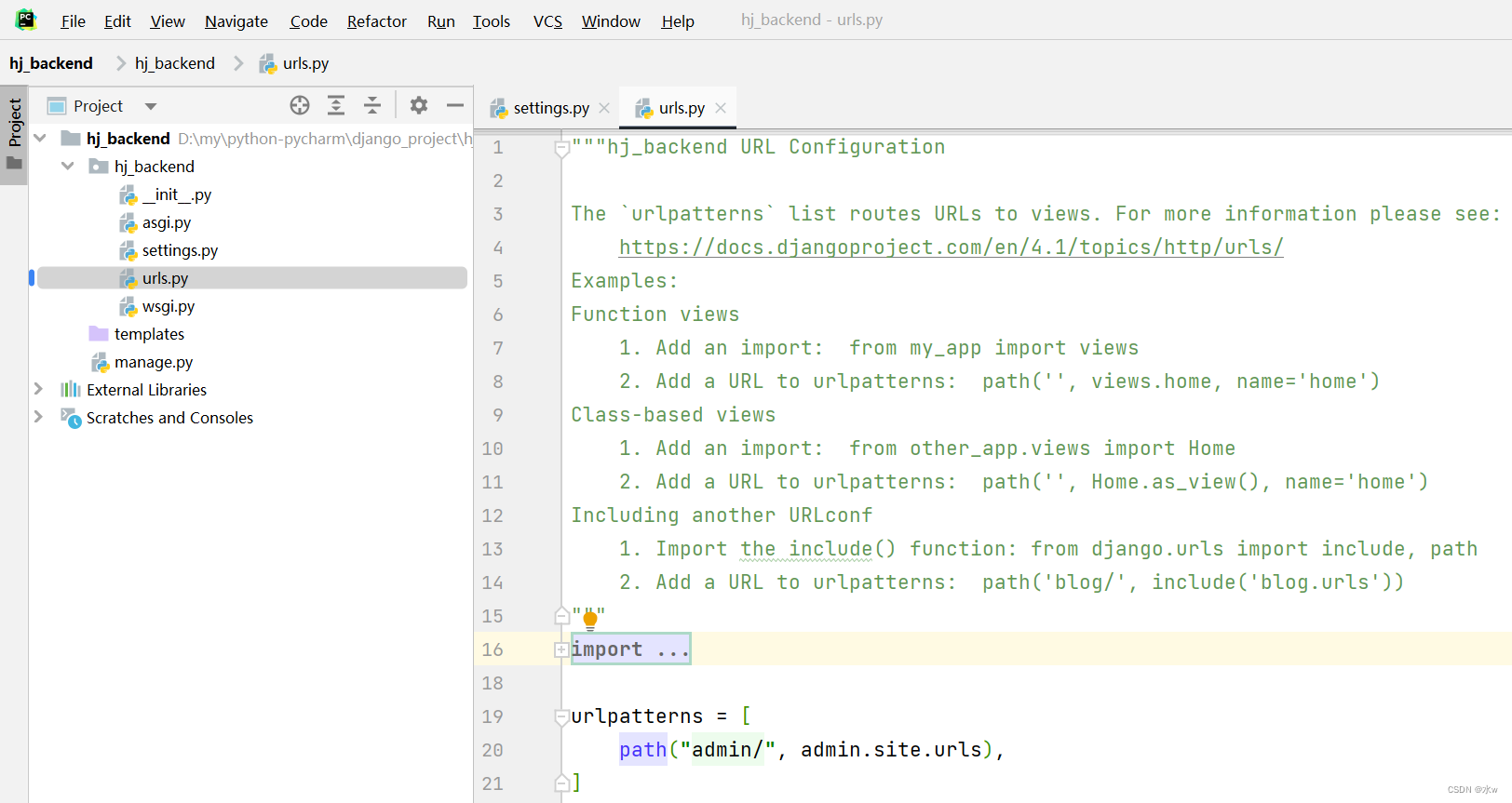The height and width of the screenshot is (803, 1512).
Task: Open the Help menu
Action: pyautogui.click(x=678, y=20)
